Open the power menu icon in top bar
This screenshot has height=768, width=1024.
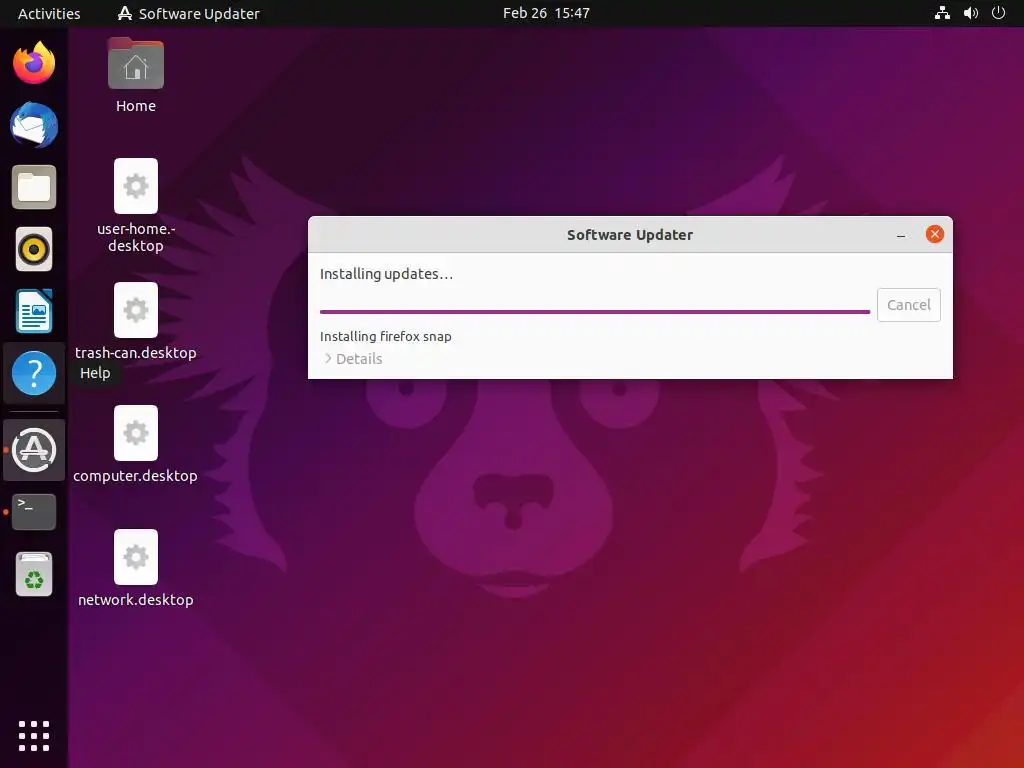pos(998,13)
